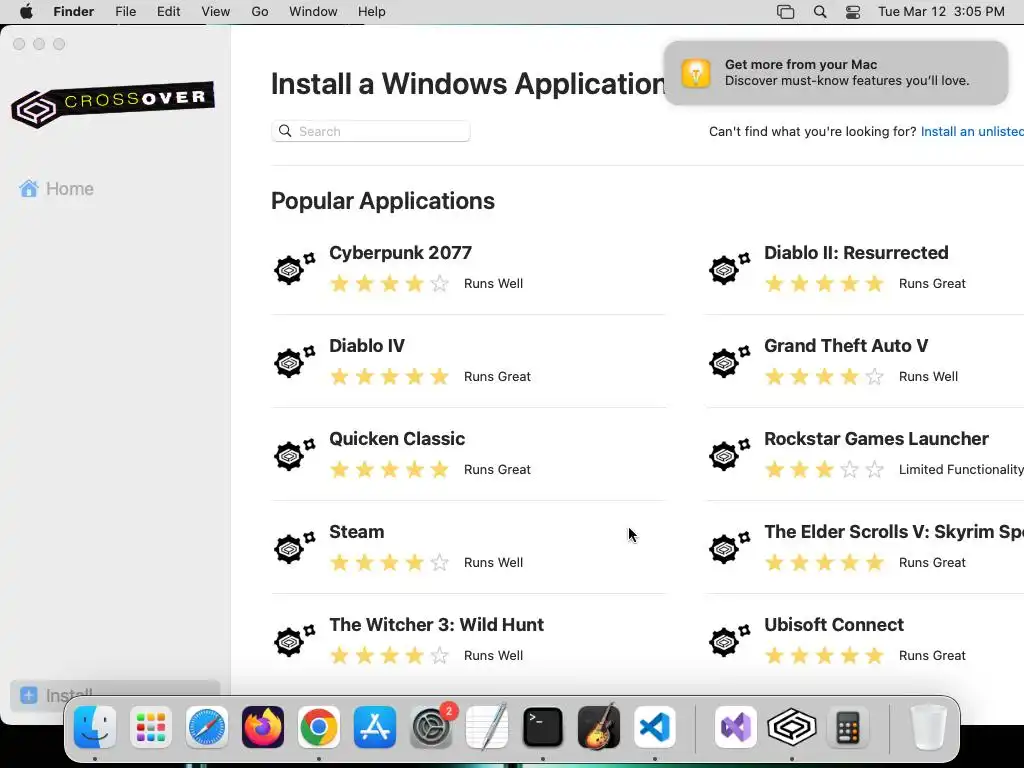Launch Firefox from the Dock
This screenshot has height=768, width=1024.
point(263,727)
